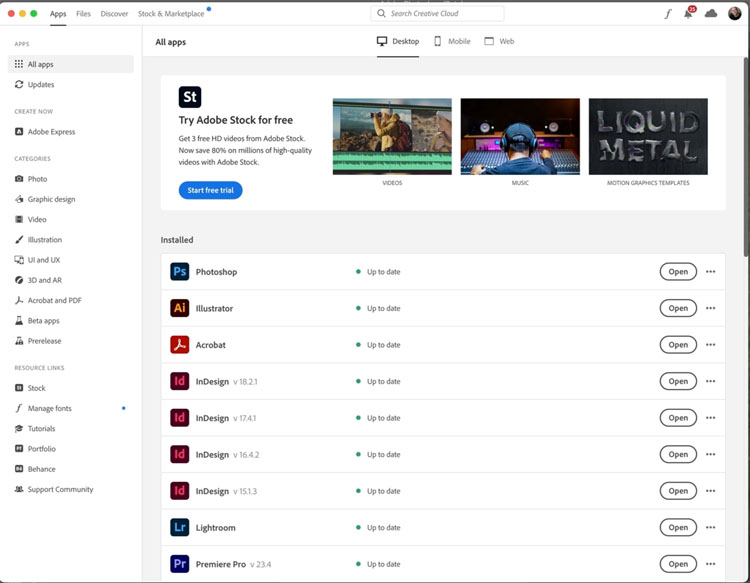This screenshot has width=750, height=583.
Task: Open more options for Acrobat
Action: 710,345
